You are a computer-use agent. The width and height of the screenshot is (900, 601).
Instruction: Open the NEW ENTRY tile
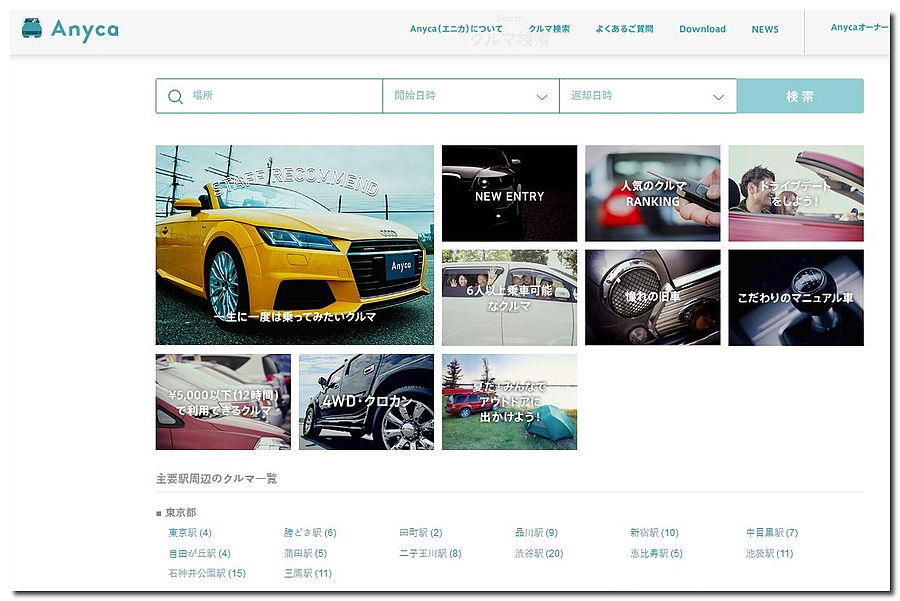point(509,193)
